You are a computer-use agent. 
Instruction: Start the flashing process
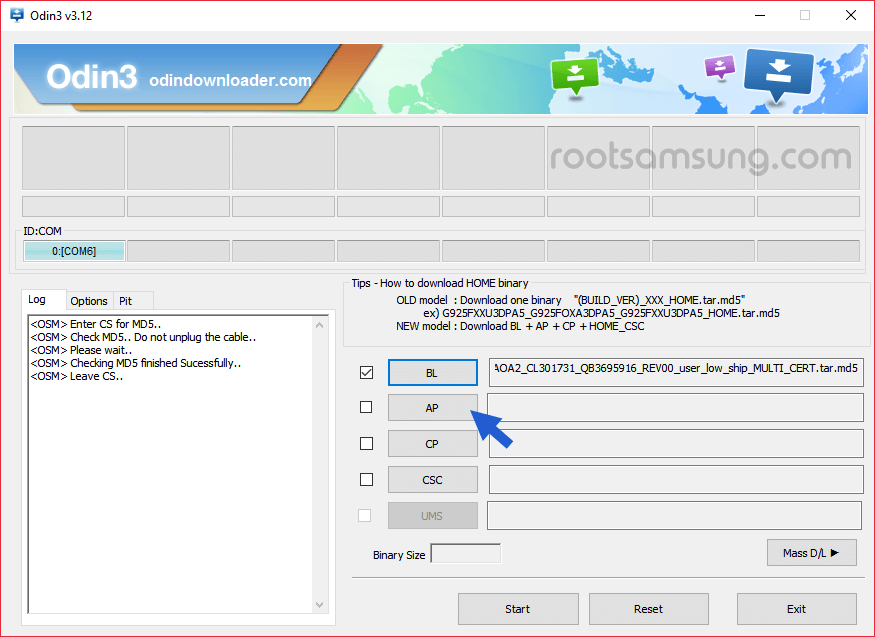pos(518,609)
